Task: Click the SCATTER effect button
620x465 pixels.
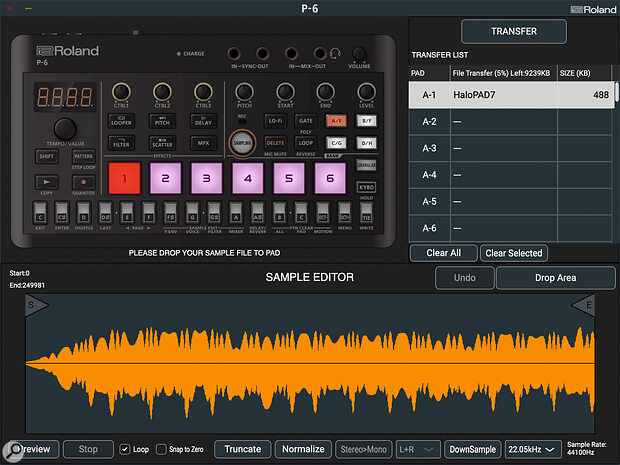Action: pyautogui.click(x=162, y=143)
